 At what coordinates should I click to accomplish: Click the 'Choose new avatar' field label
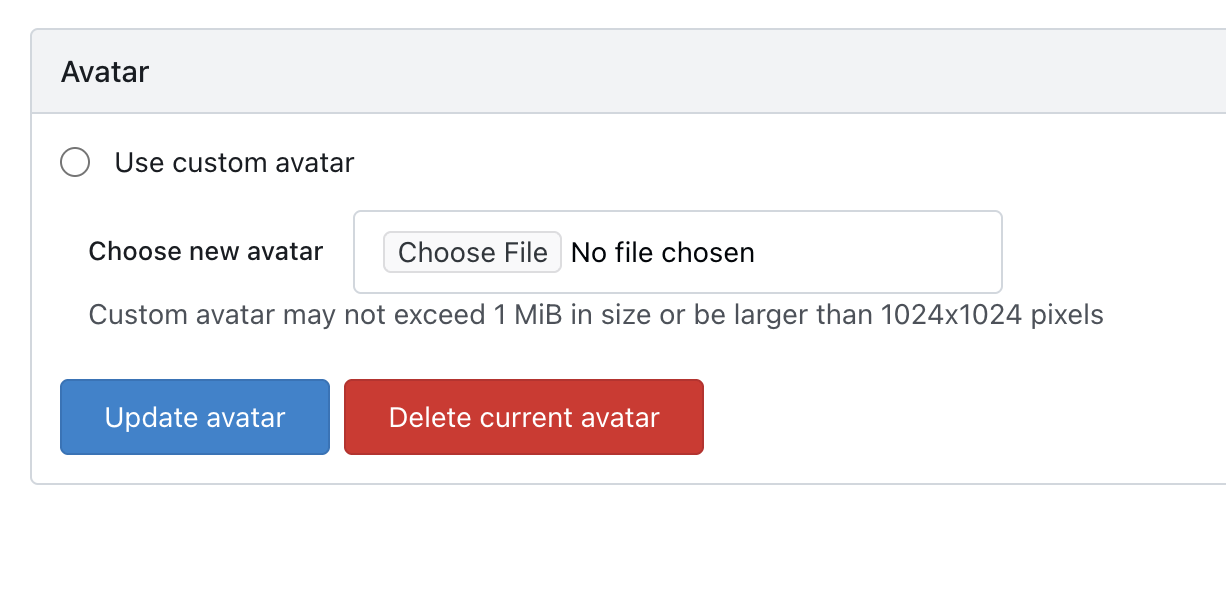tap(205, 251)
